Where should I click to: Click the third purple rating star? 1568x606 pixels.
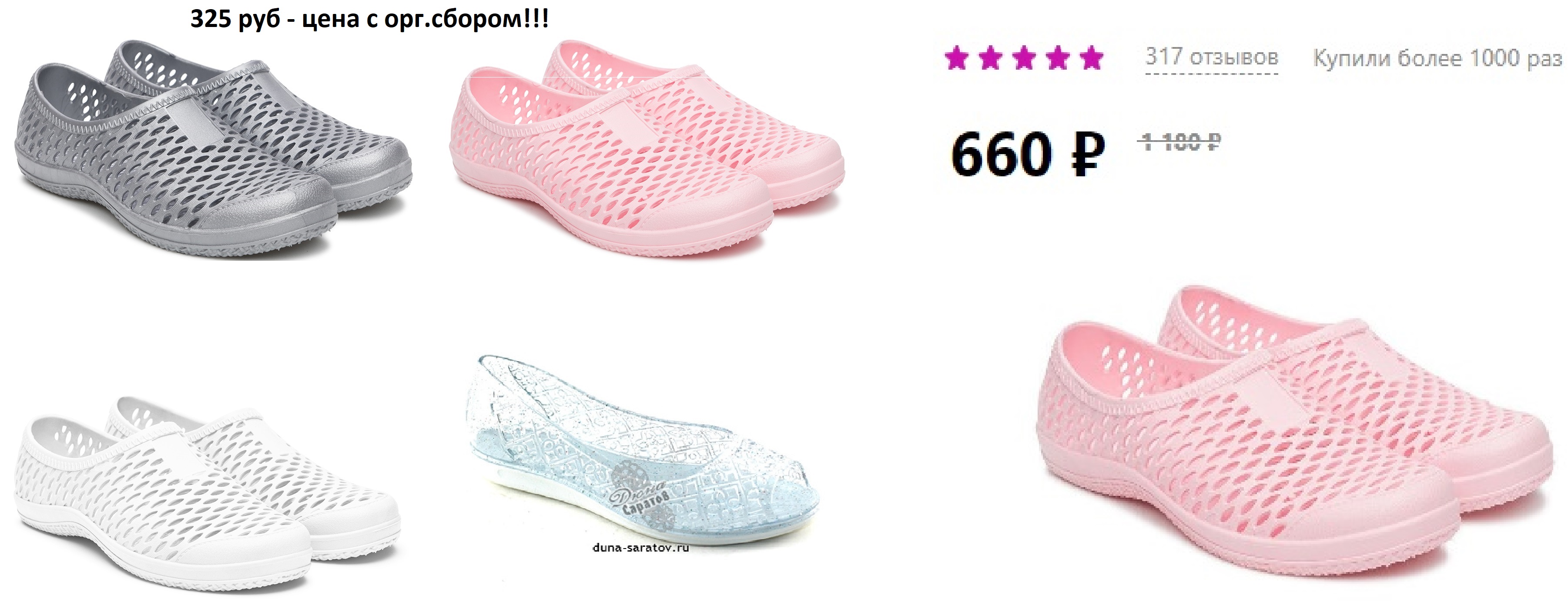[1024, 58]
